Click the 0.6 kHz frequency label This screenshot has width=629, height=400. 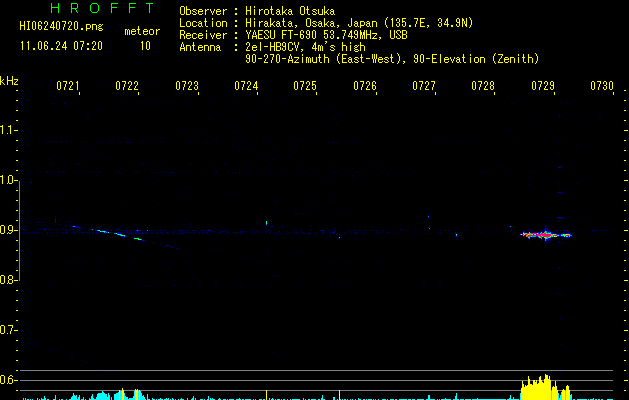click(8, 380)
